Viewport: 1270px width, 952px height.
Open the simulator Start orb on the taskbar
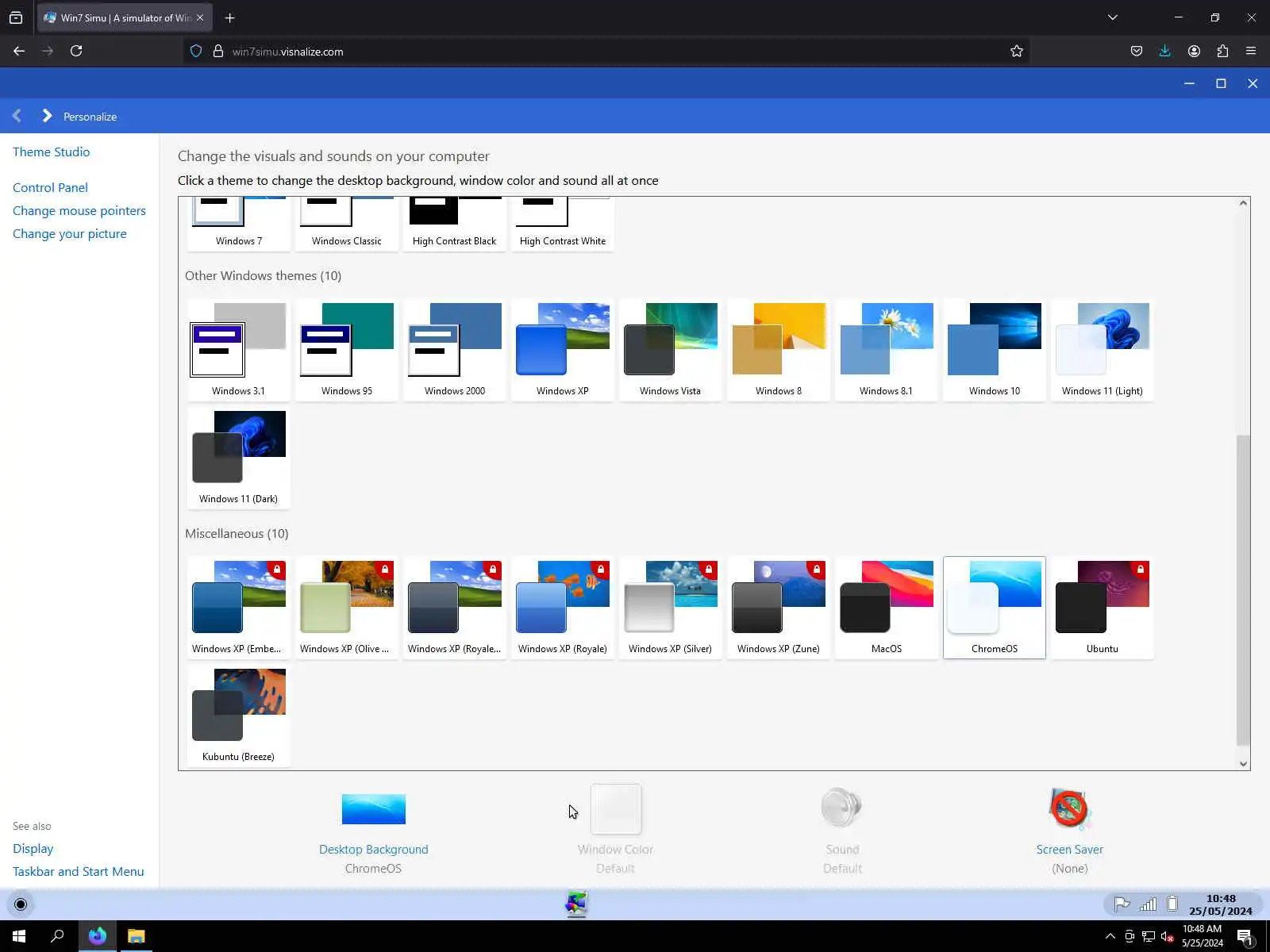click(21, 904)
